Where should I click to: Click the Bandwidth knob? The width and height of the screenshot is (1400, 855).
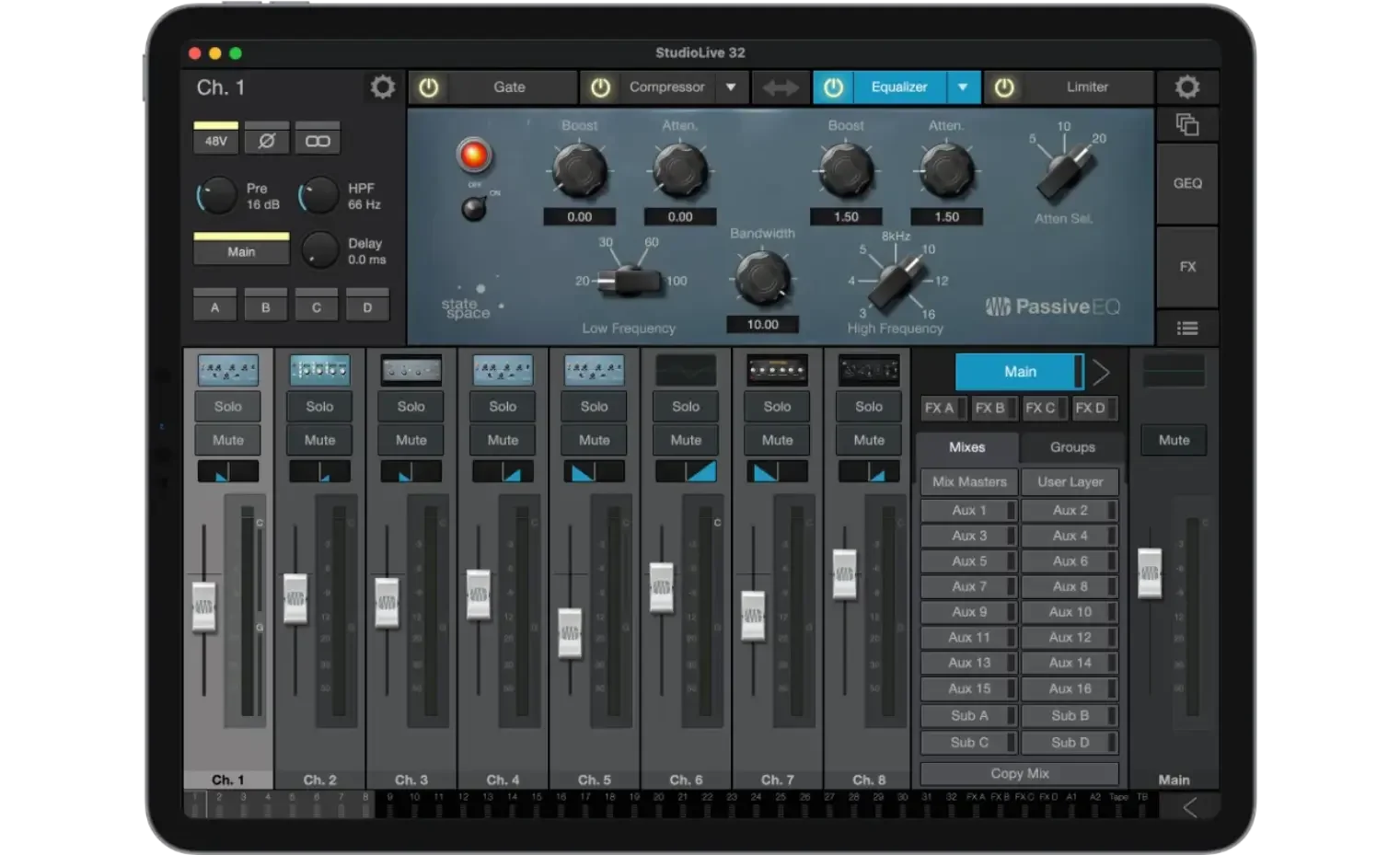click(762, 277)
